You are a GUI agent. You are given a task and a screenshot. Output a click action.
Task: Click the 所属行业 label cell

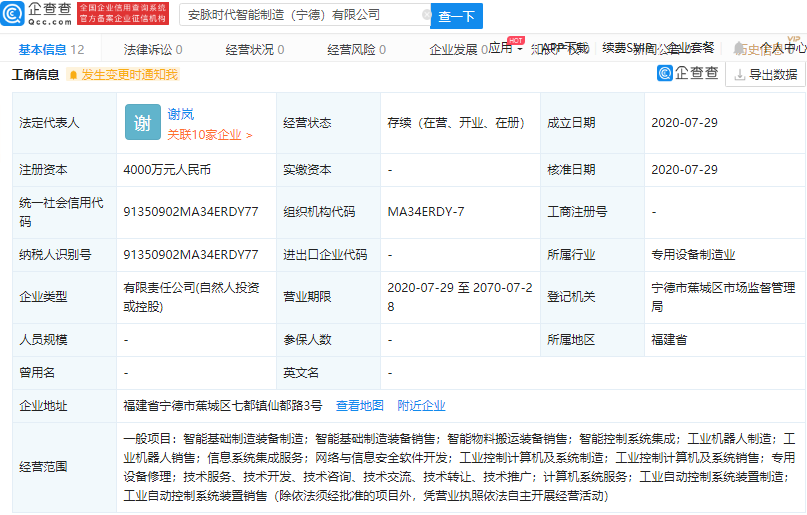point(592,254)
